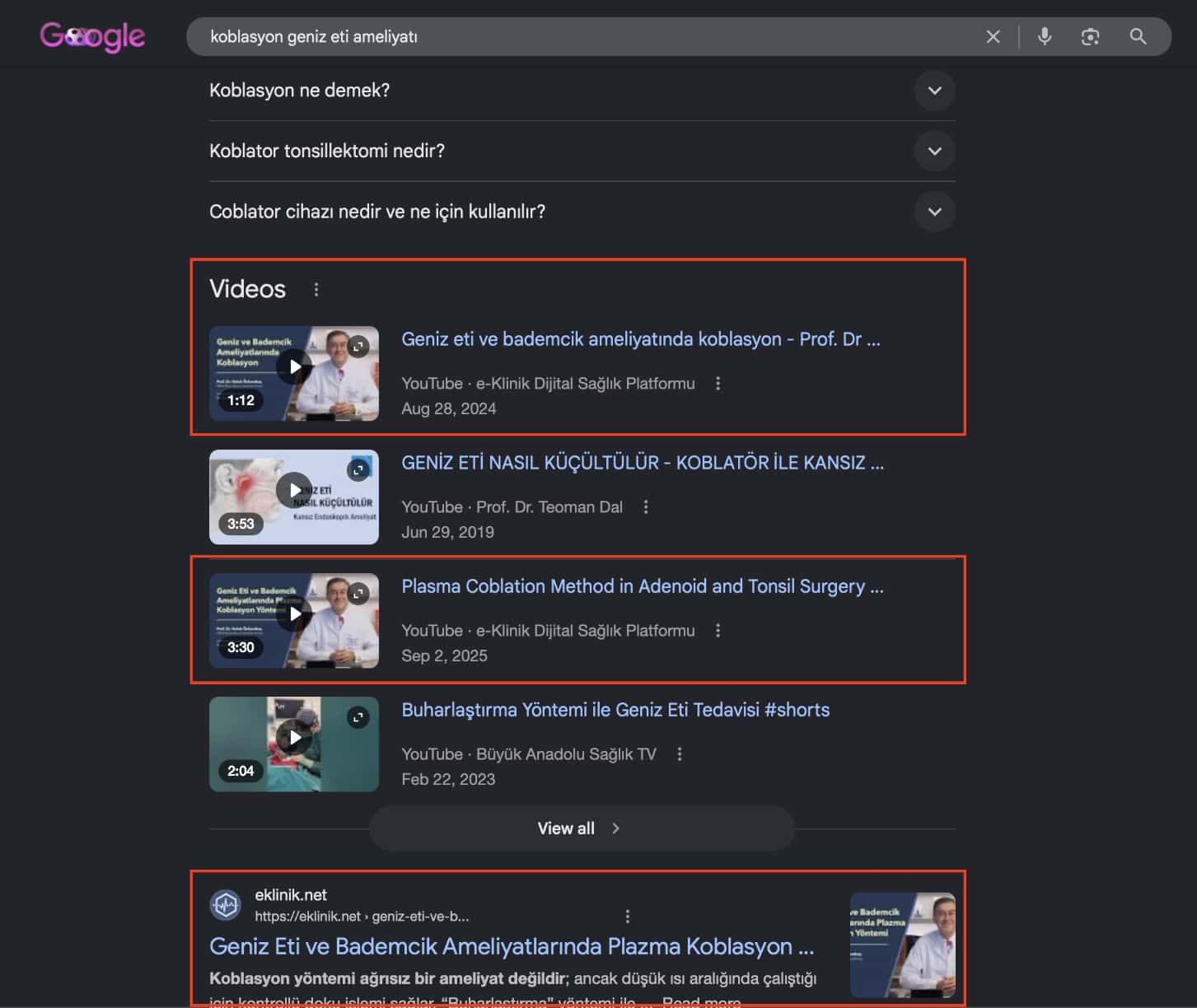
Task: Click the eklinik.net URL breadcrumb
Action: tap(362, 916)
